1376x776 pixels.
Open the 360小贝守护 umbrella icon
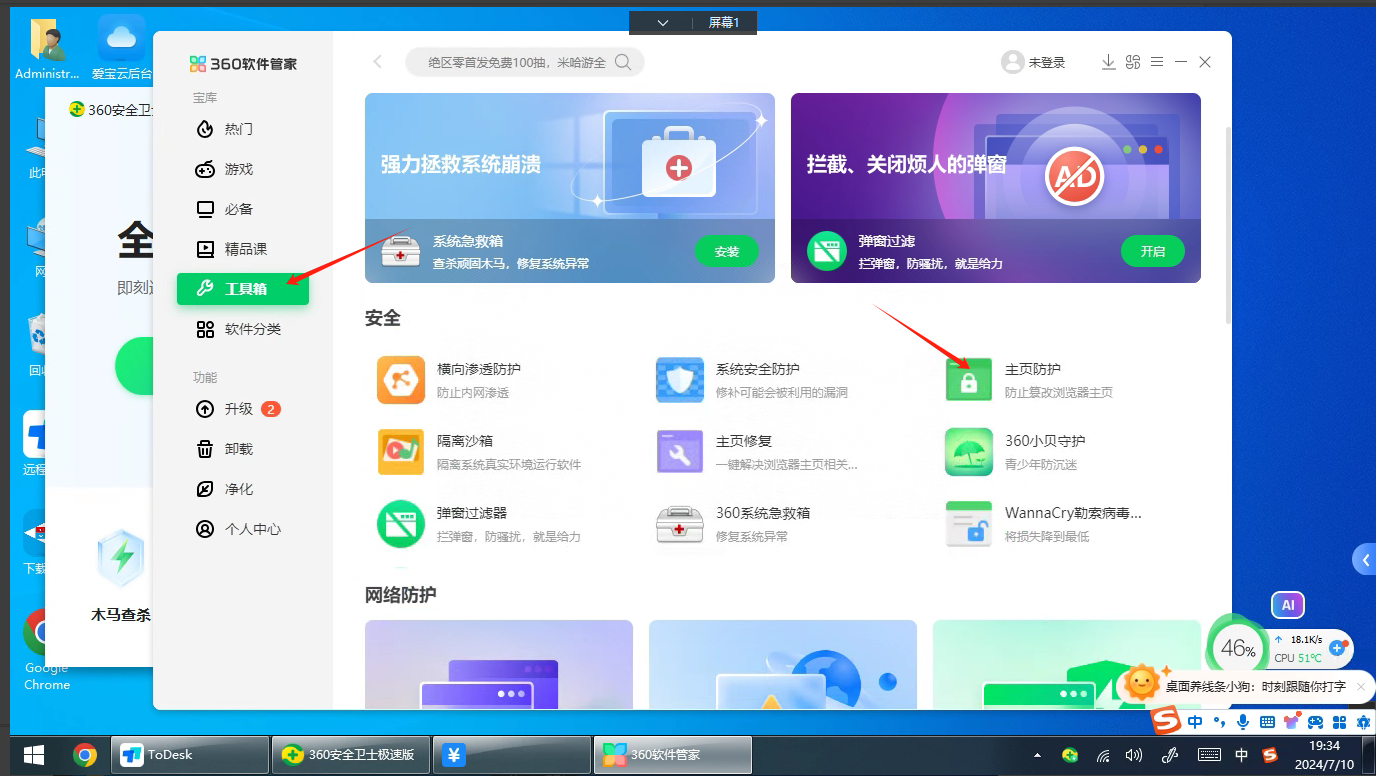point(969,452)
